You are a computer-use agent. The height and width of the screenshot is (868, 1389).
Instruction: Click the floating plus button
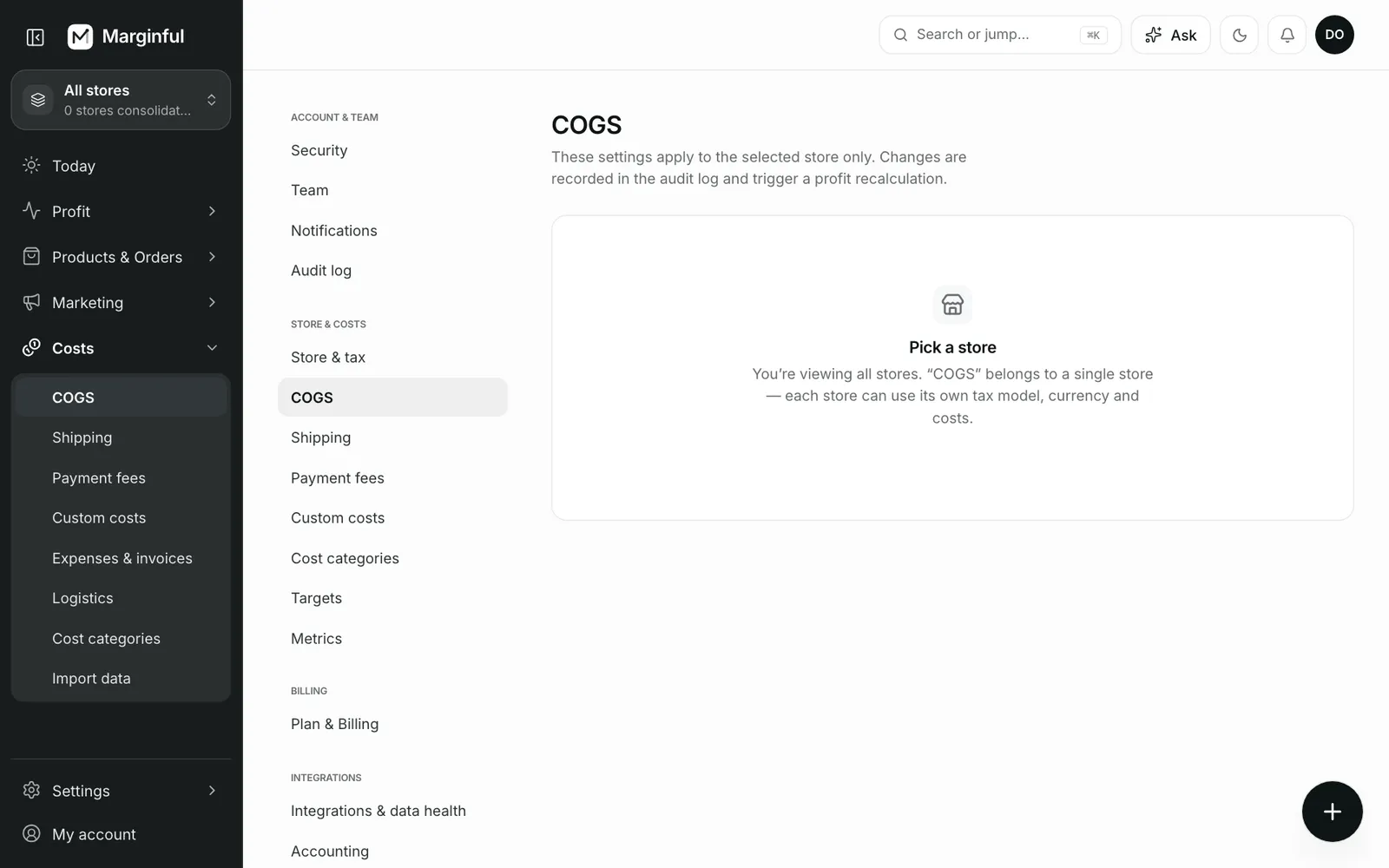click(1332, 812)
